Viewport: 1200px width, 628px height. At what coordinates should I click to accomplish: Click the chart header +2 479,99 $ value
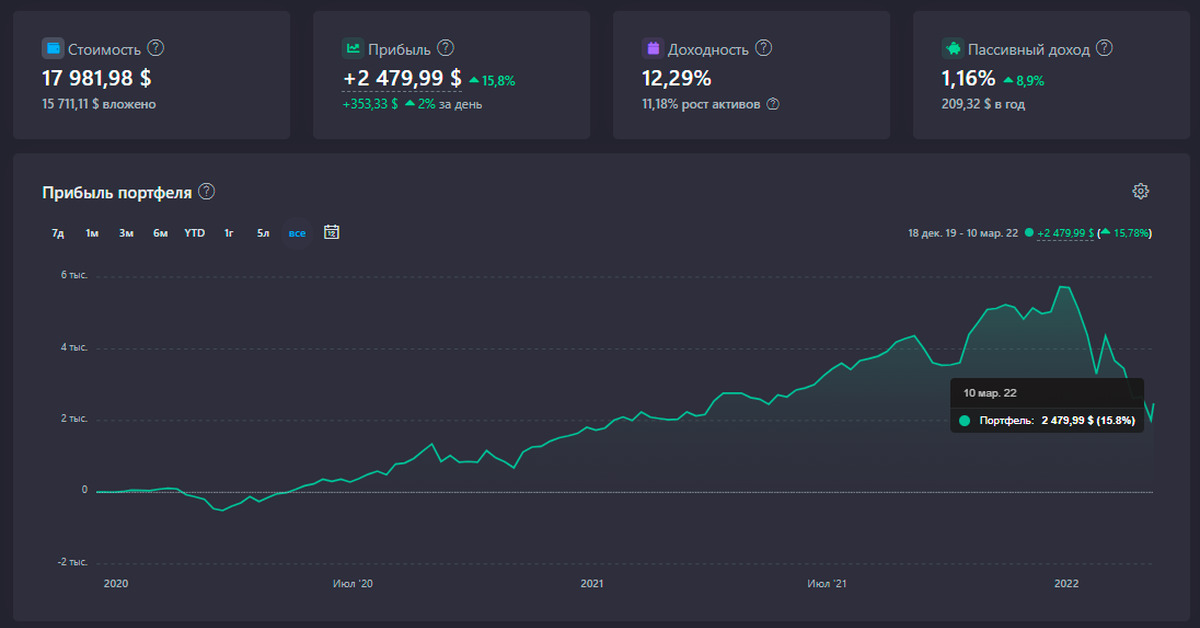tap(1065, 233)
